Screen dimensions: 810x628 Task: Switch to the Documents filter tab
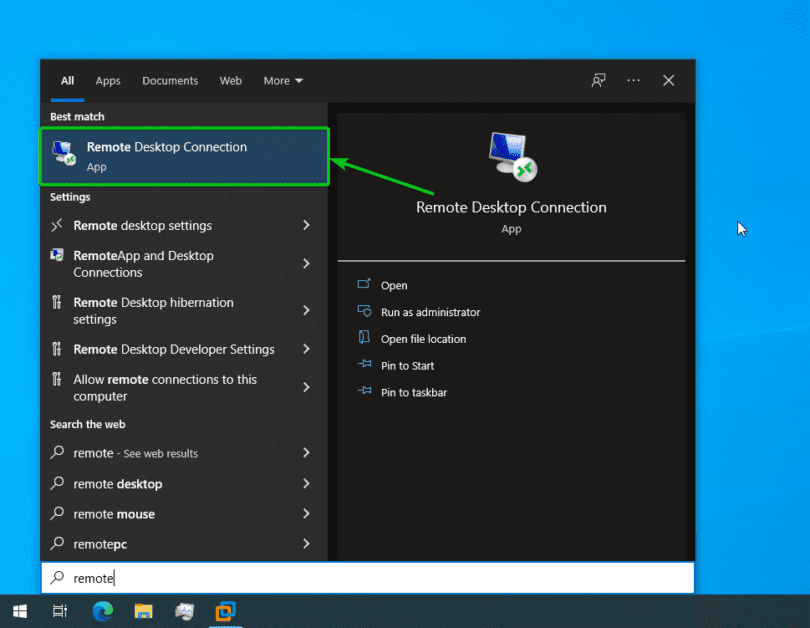[170, 81]
